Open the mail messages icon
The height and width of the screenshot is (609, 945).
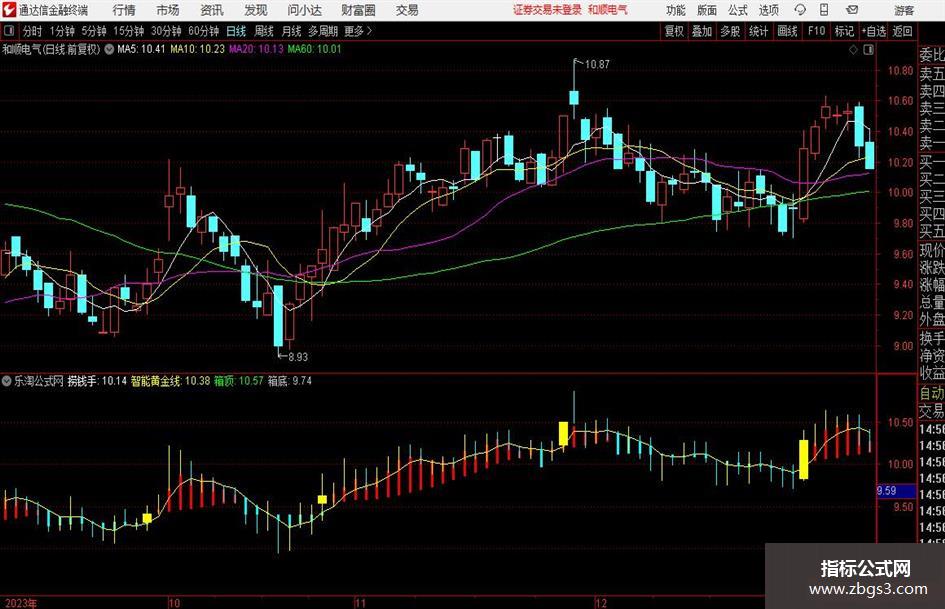tap(852, 10)
